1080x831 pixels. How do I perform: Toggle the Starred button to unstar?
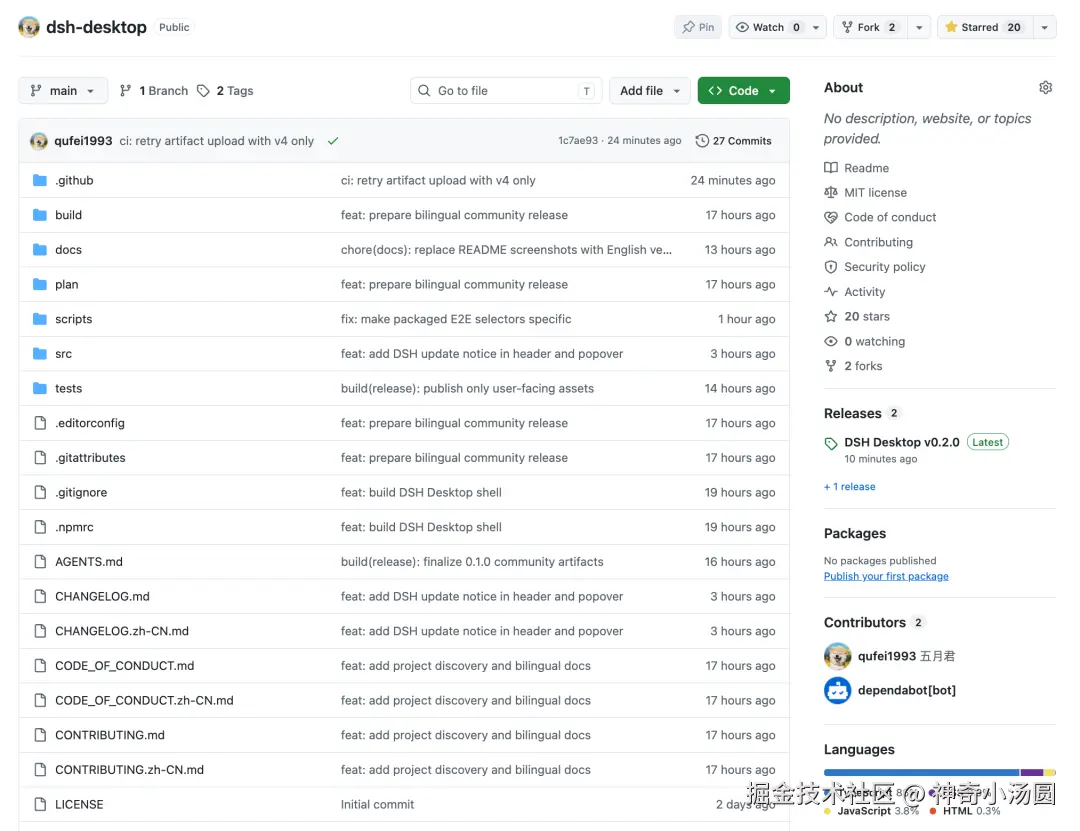pyautogui.click(x=984, y=27)
